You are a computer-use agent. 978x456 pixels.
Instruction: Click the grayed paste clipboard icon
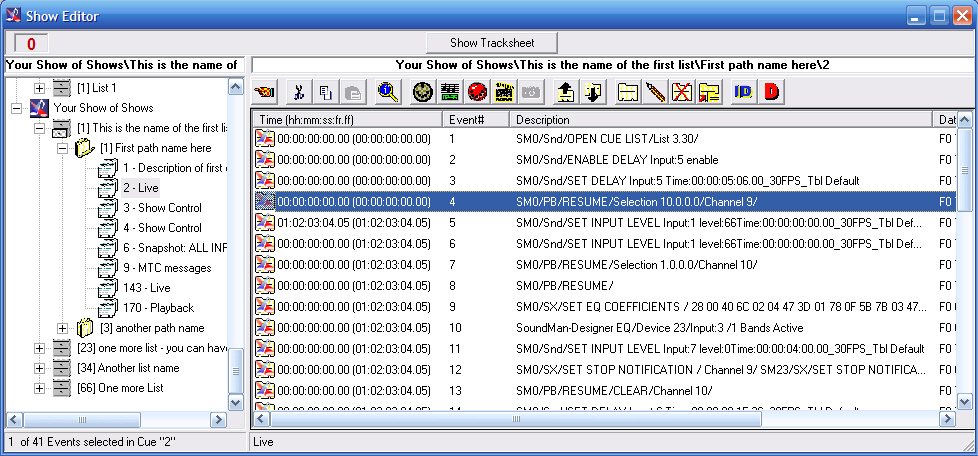(353, 92)
